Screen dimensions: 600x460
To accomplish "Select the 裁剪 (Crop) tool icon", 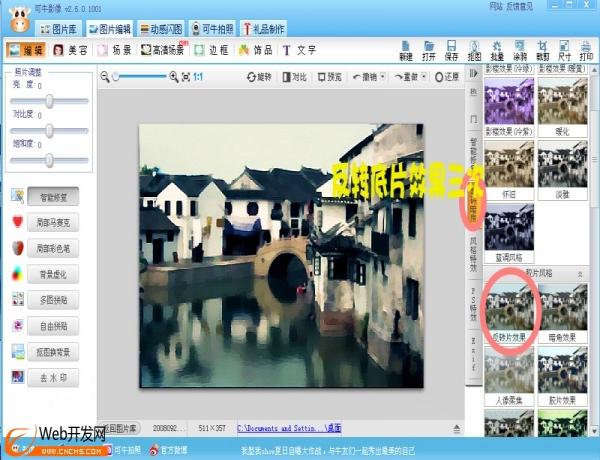I will click(543, 49).
